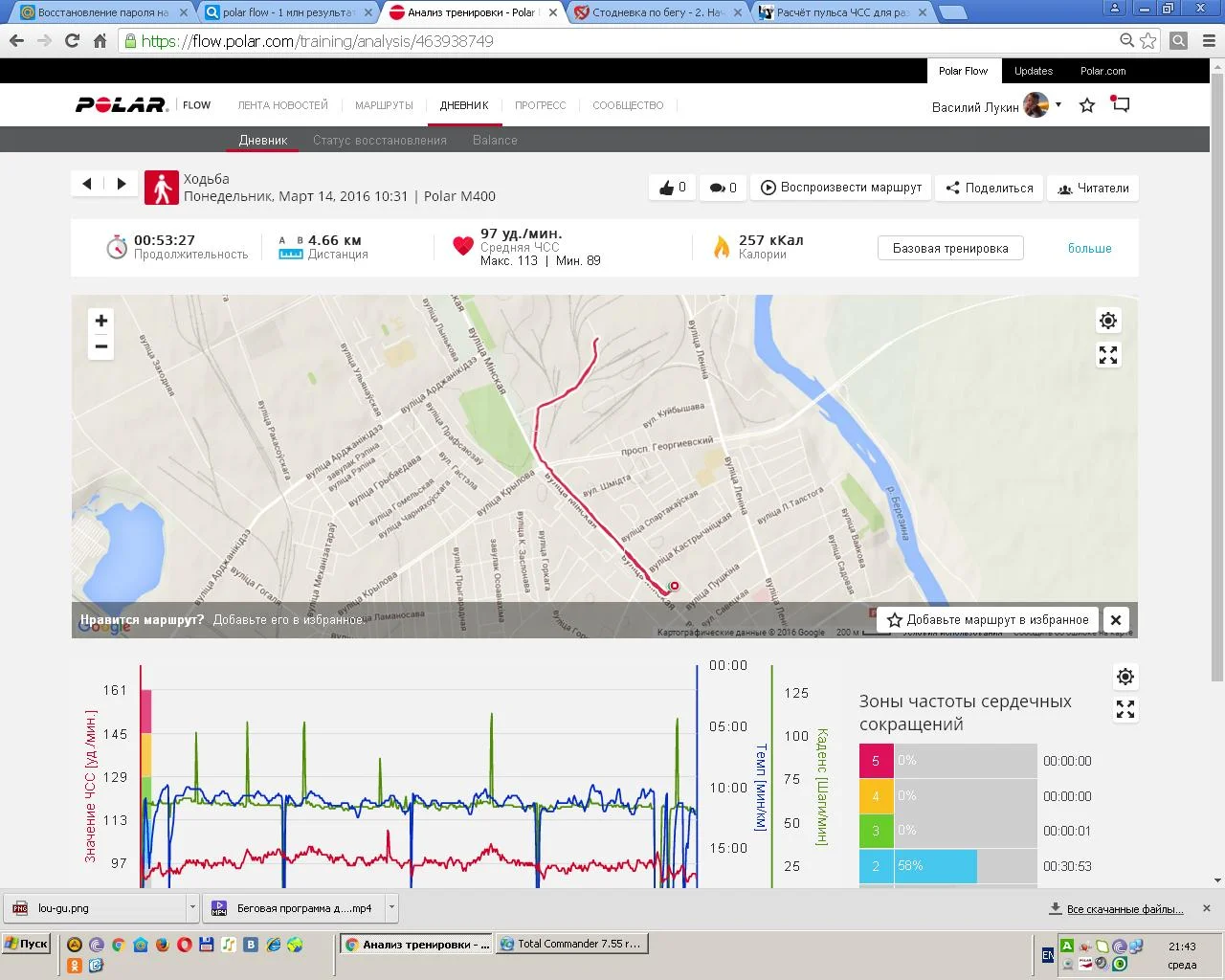Dismiss the add-route-to-favorites banner
This screenshot has height=980, width=1225.
[1116, 620]
